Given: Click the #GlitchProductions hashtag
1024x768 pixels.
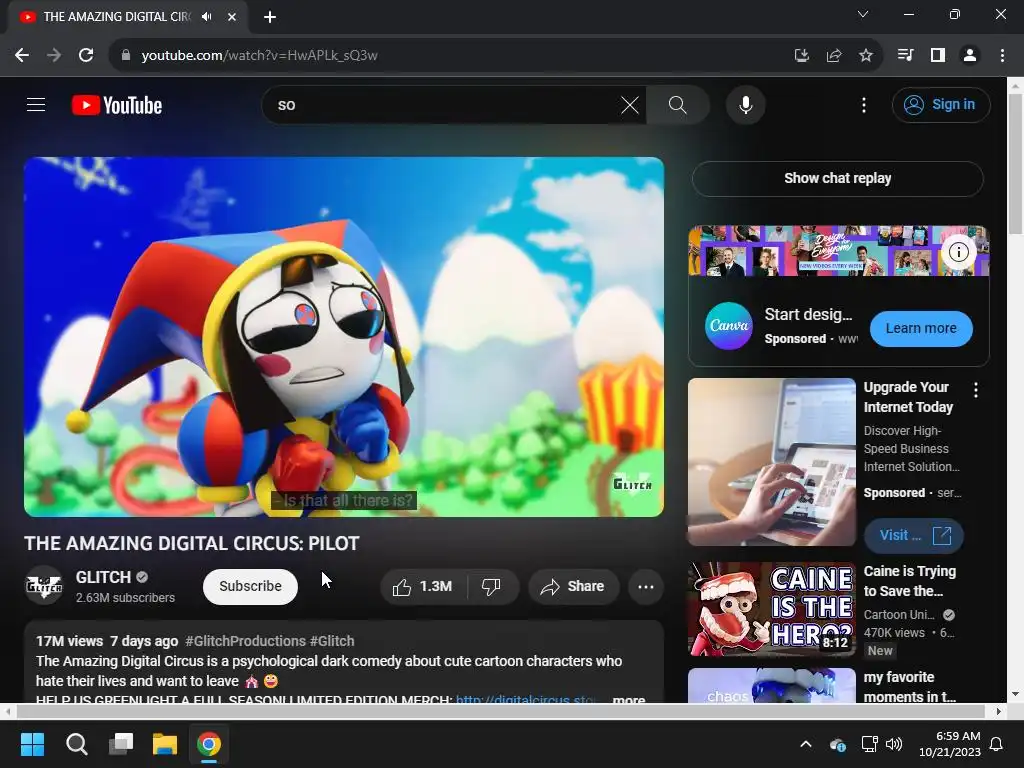Looking at the screenshot, I should coord(246,641).
